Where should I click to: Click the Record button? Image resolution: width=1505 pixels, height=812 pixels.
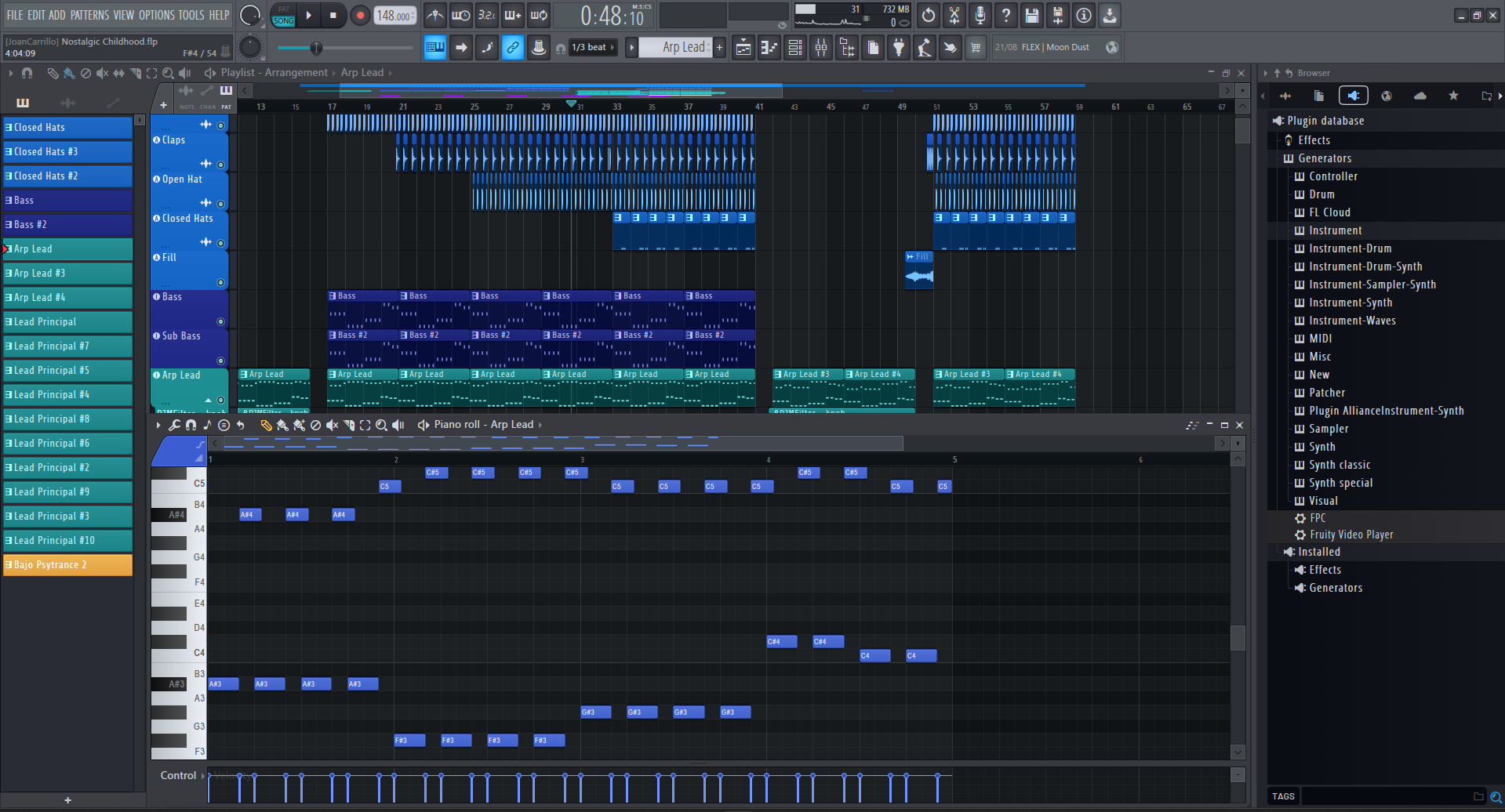pyautogui.click(x=360, y=15)
